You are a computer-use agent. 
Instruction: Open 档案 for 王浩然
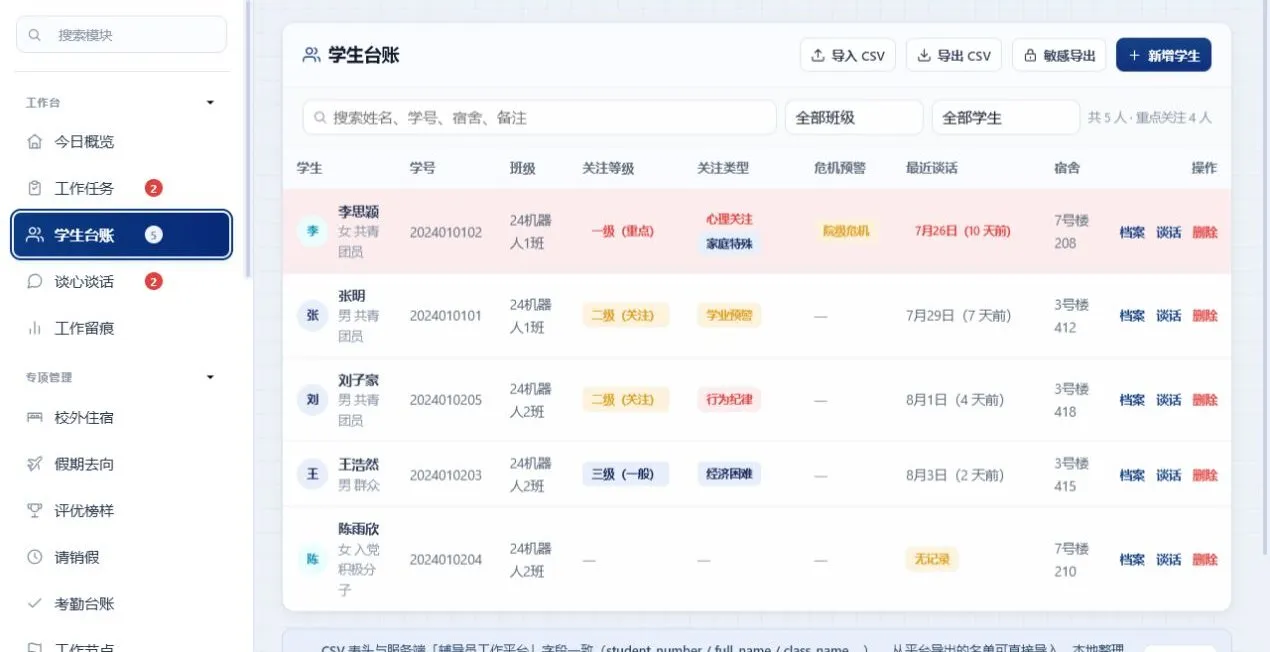click(x=1132, y=475)
